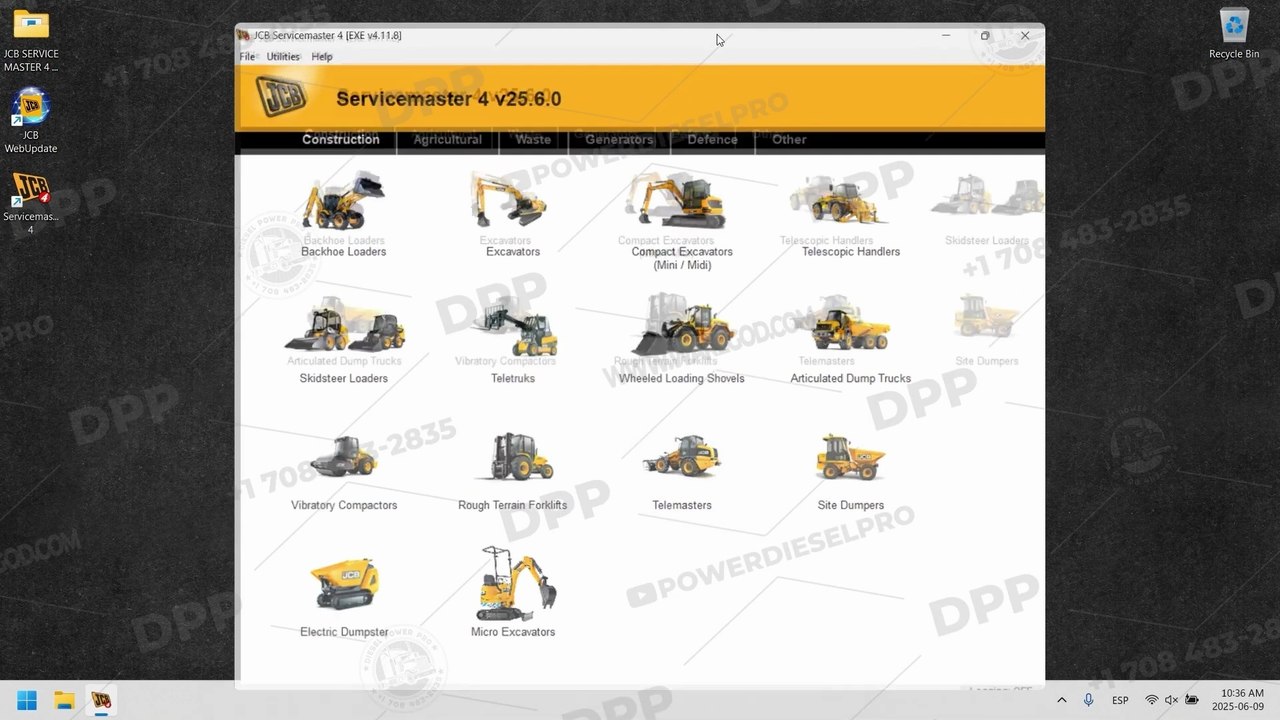The height and width of the screenshot is (720, 1280).
Task: Click the Telemasters label text
Action: pos(682,506)
